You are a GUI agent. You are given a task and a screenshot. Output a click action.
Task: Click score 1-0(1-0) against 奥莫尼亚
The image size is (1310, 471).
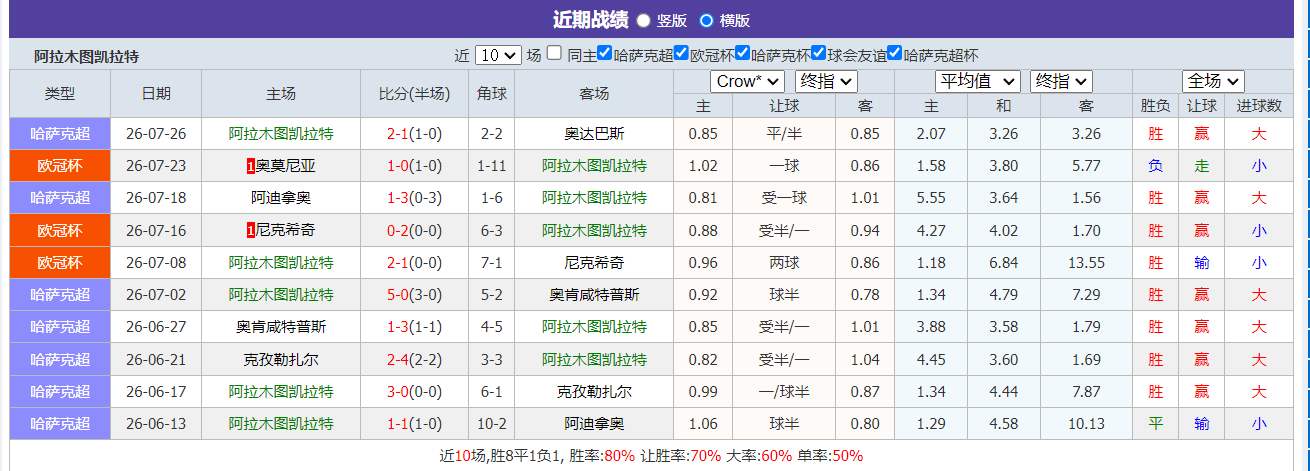tap(414, 166)
